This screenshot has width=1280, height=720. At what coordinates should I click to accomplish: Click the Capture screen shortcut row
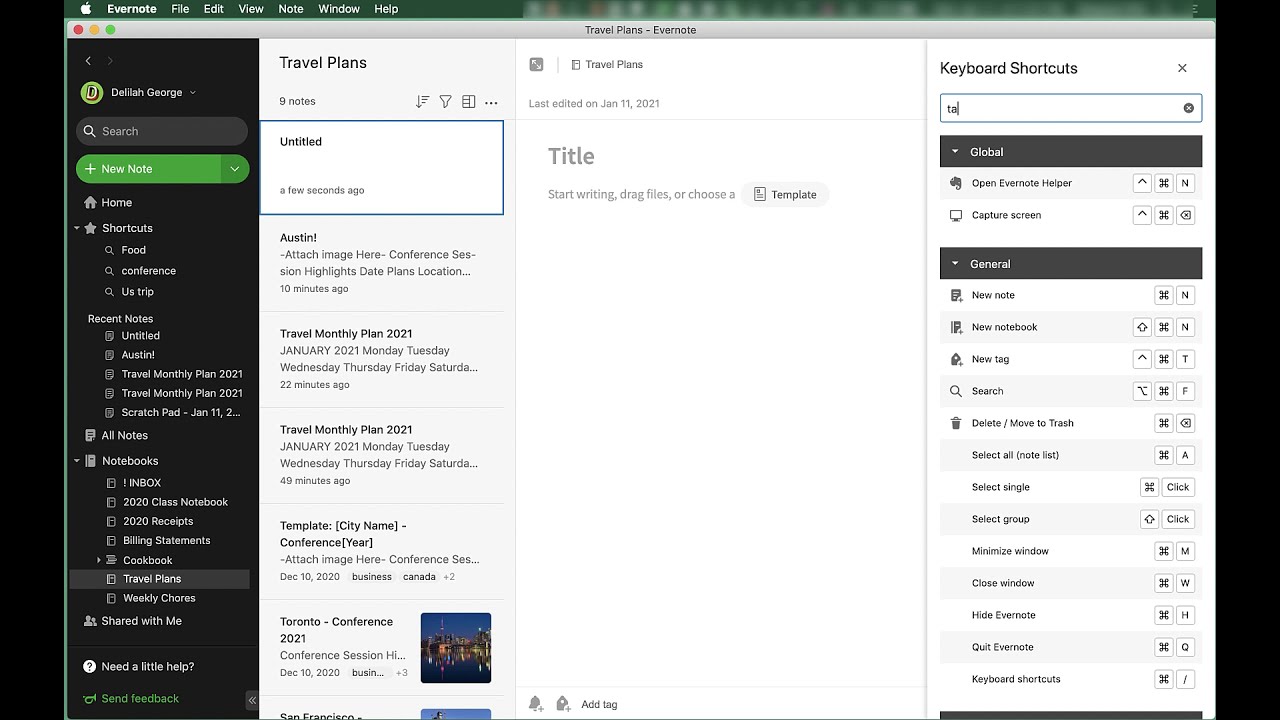[x=1071, y=215]
